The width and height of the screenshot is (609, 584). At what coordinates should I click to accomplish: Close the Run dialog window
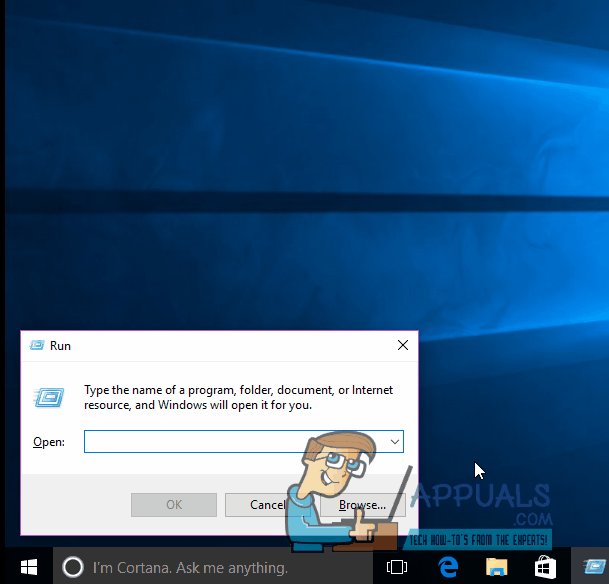point(403,345)
